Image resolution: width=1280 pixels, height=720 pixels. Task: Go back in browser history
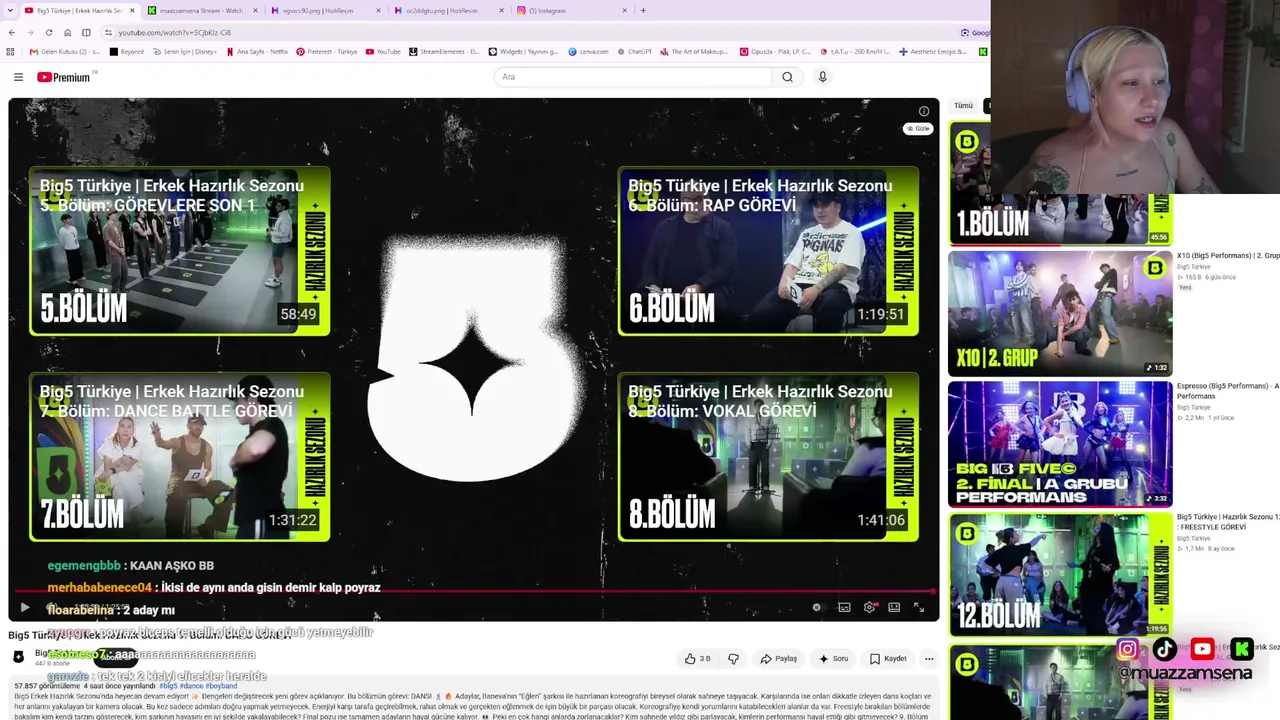[x=12, y=32]
